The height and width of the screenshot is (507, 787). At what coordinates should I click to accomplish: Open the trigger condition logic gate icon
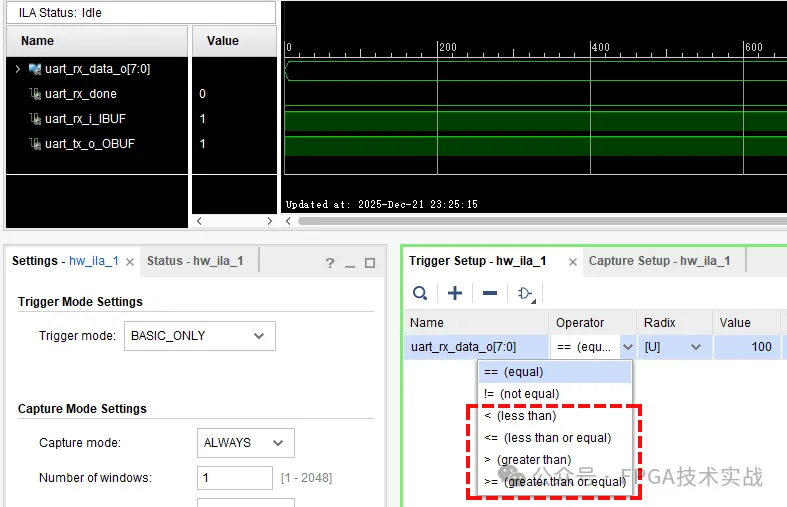click(525, 293)
